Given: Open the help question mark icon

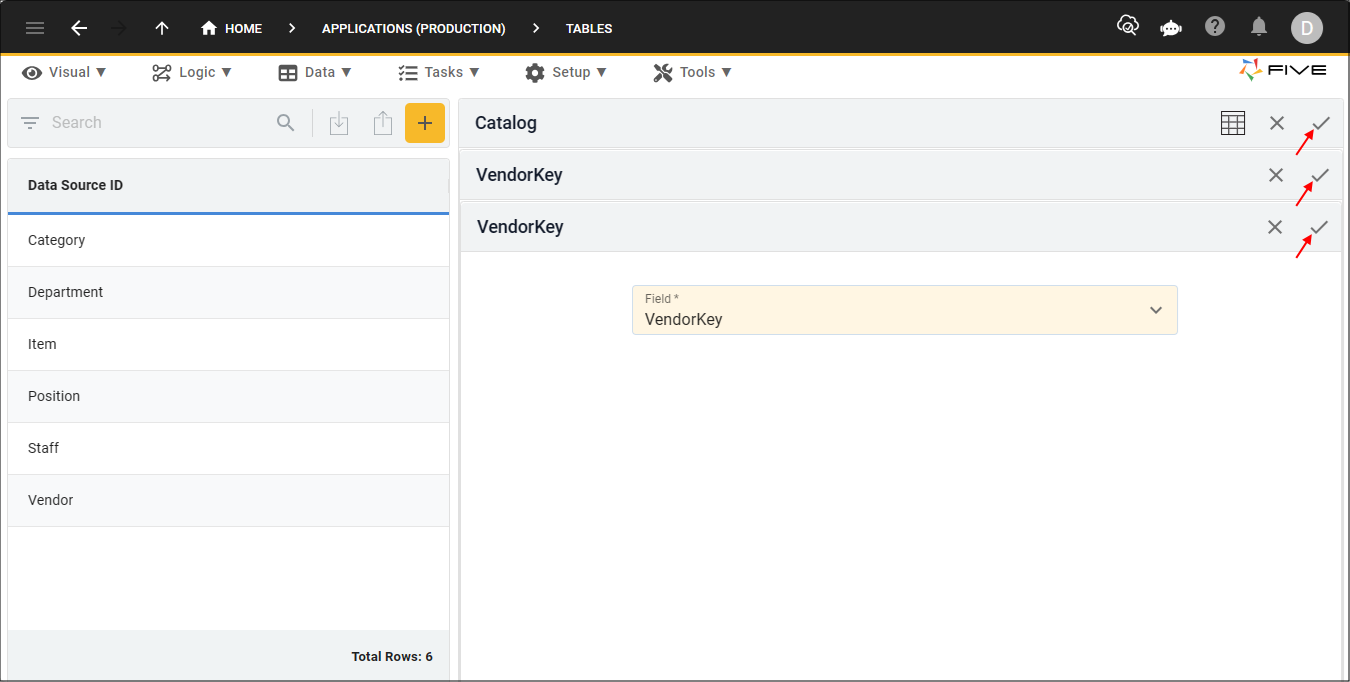Looking at the screenshot, I should coord(1215,26).
